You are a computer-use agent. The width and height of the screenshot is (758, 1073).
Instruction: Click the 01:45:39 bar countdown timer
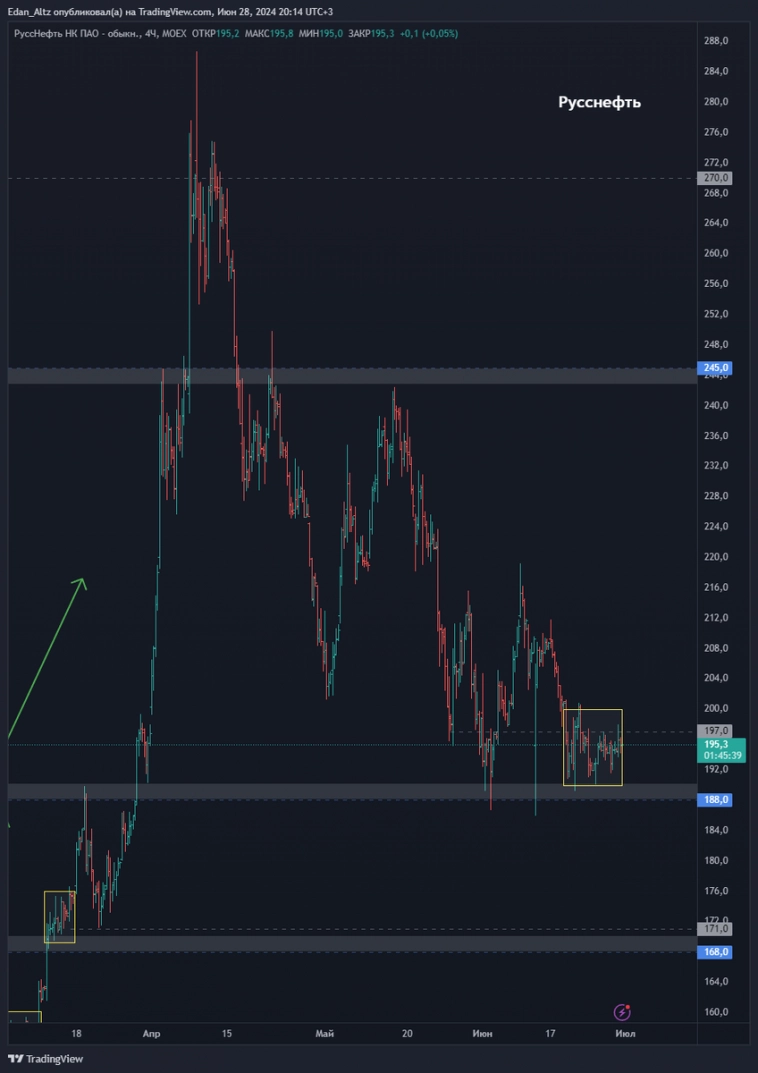pyautogui.click(x=720, y=755)
